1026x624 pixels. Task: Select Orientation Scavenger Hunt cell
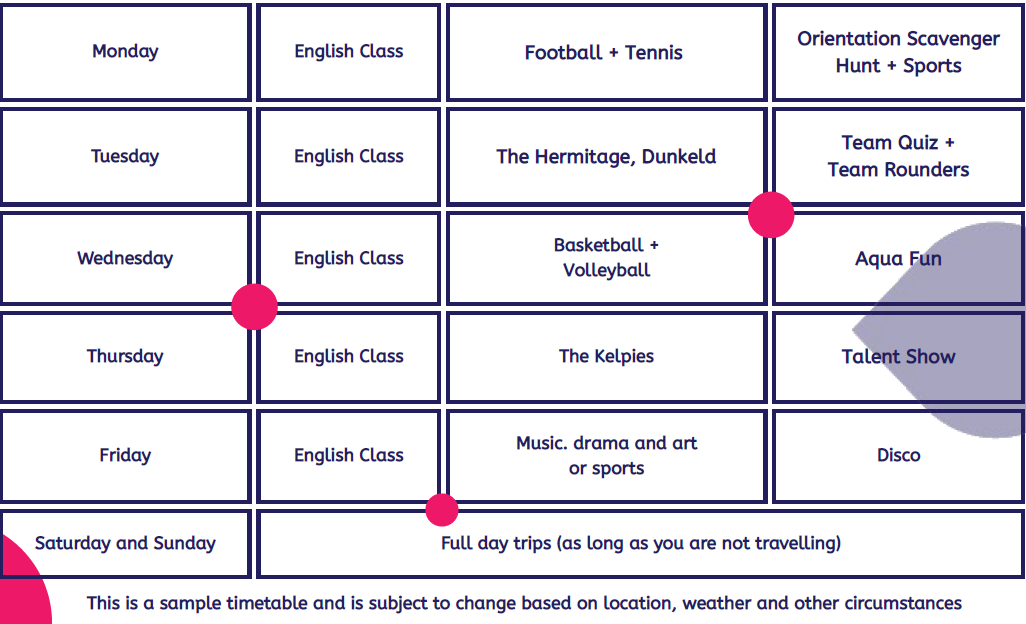(x=898, y=52)
